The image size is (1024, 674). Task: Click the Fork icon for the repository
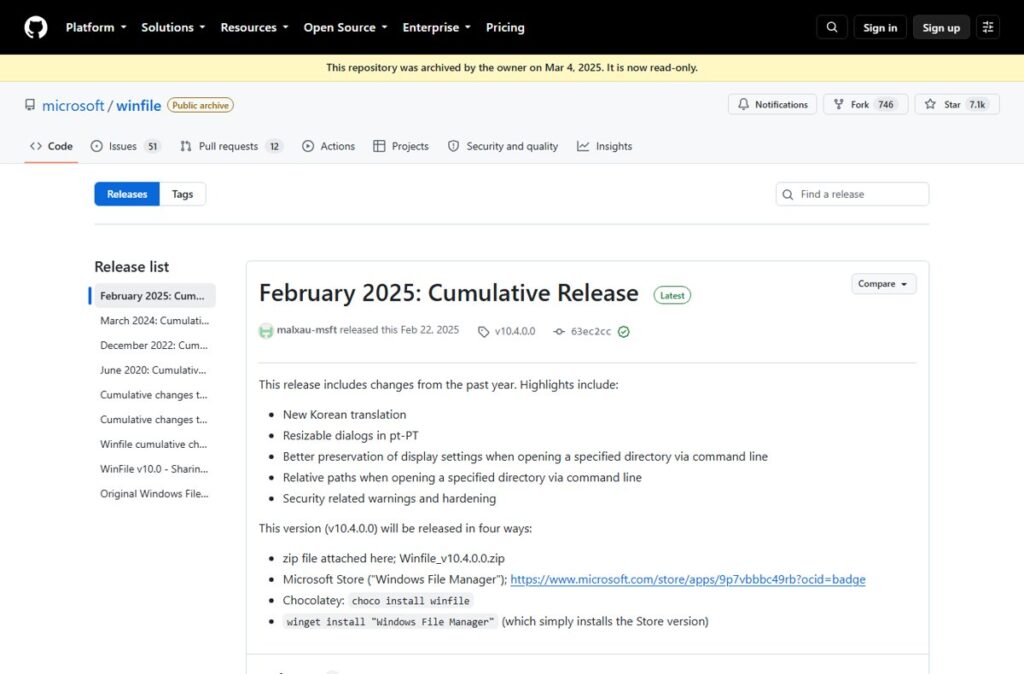click(x=839, y=104)
